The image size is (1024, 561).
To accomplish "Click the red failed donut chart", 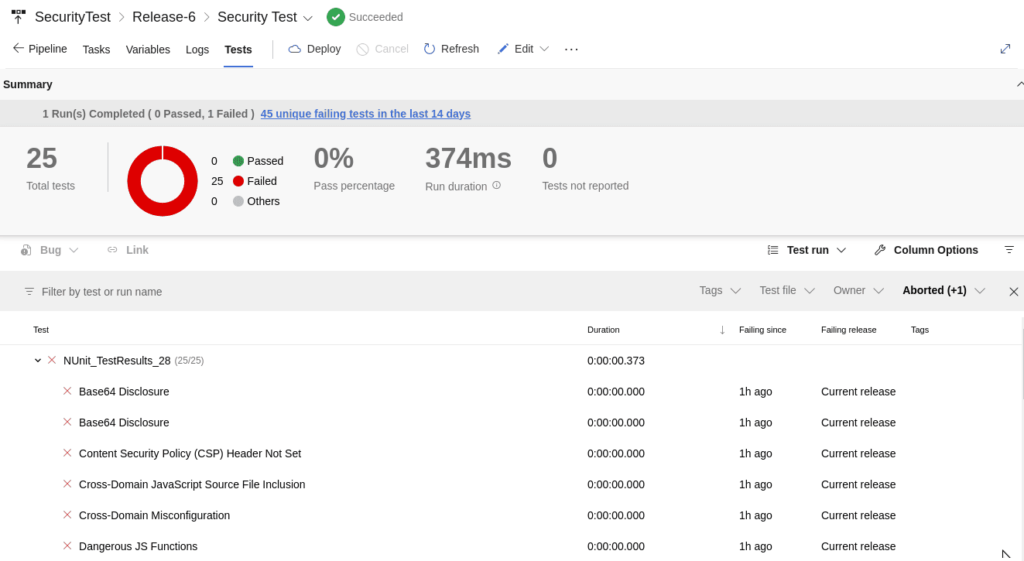I will (163, 181).
